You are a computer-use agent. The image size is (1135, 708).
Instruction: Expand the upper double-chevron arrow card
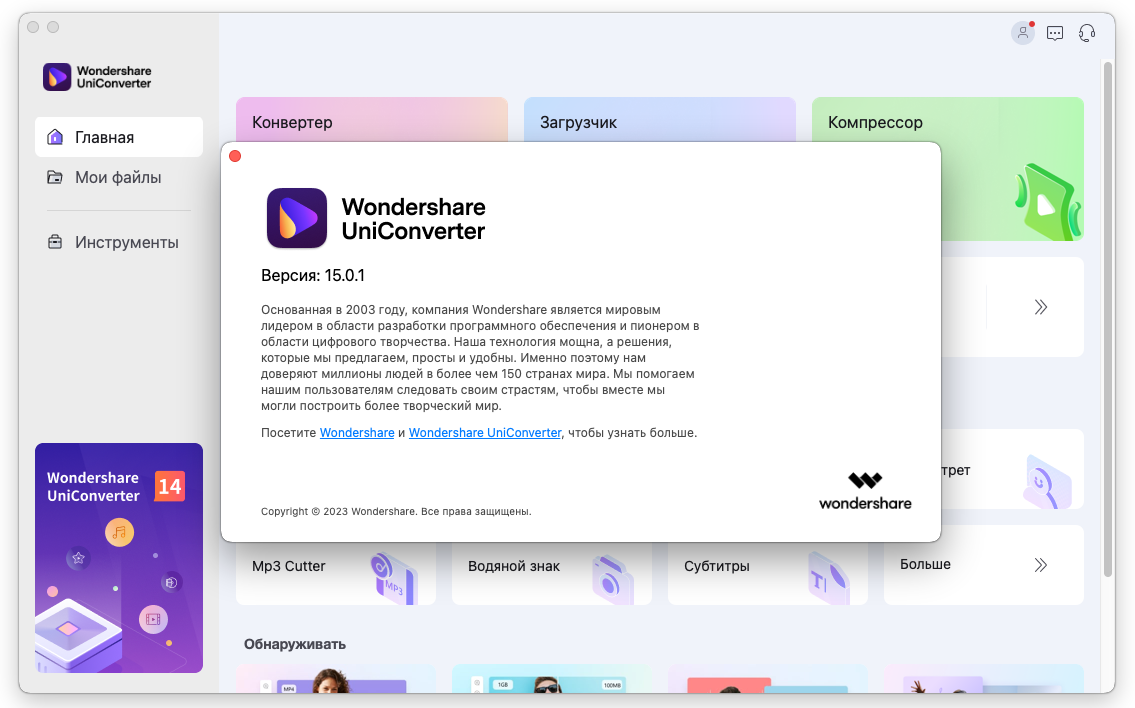(1040, 307)
